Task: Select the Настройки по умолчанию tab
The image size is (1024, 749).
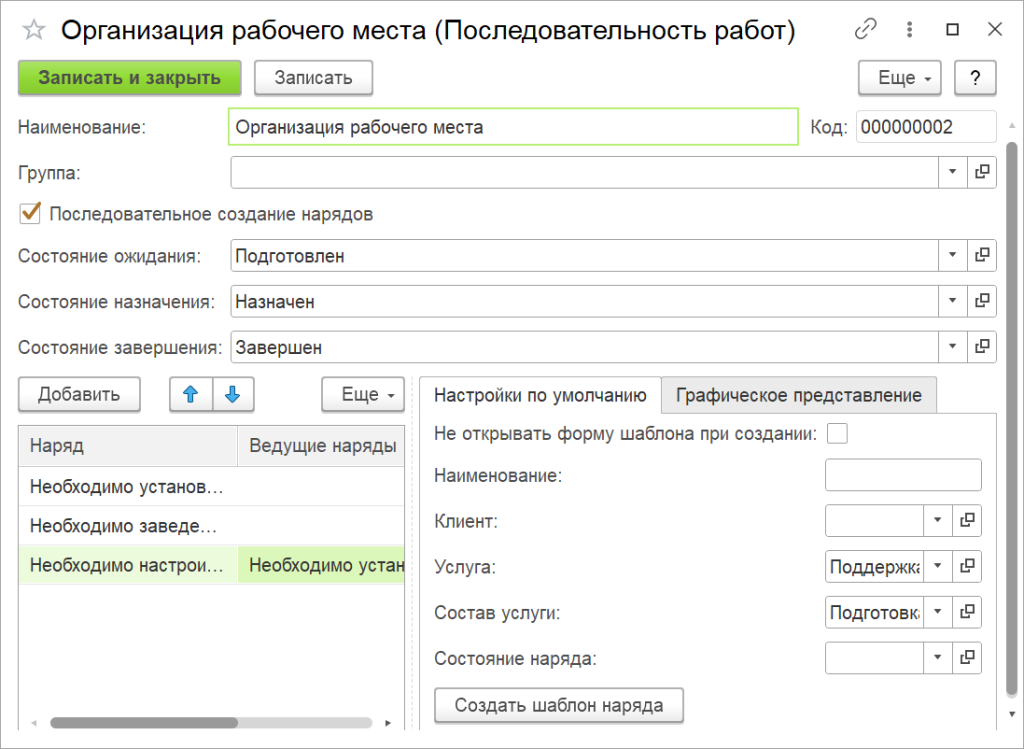Action: click(540, 395)
